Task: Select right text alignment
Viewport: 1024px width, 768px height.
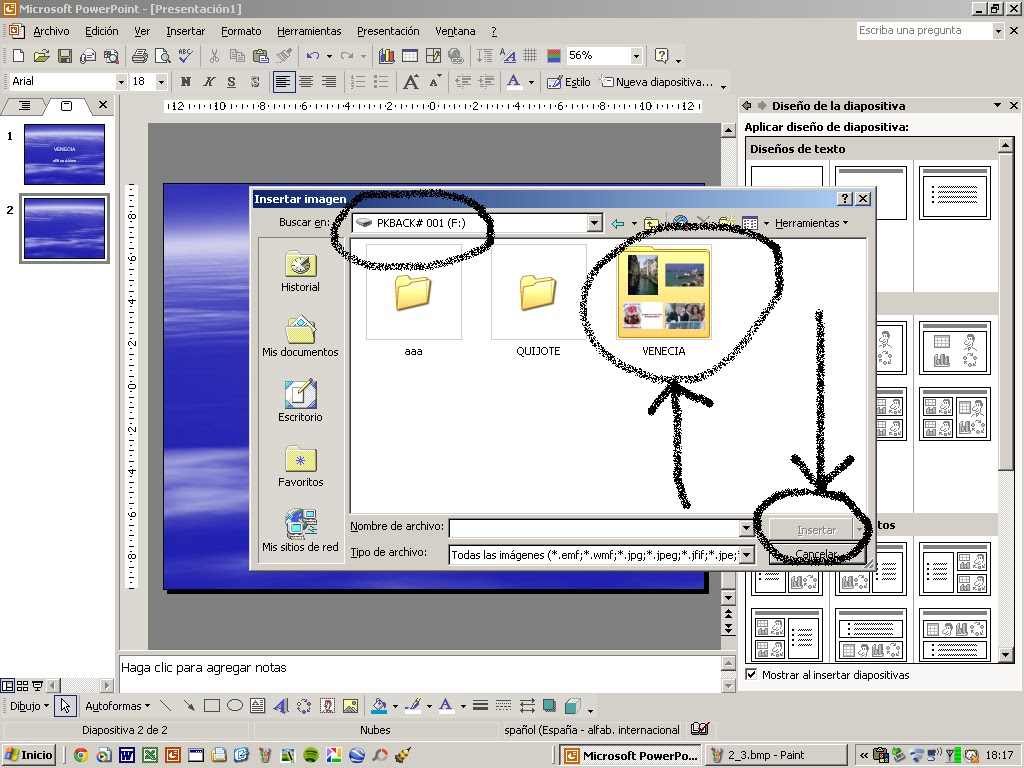Action: tap(328, 82)
